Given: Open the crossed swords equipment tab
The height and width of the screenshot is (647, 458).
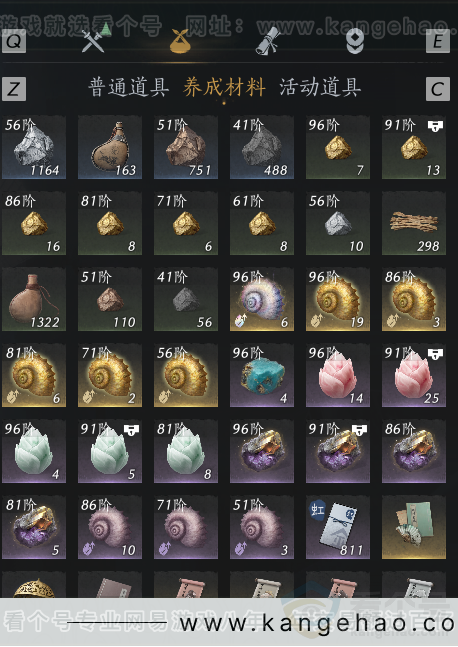Looking at the screenshot, I should click(93, 41).
